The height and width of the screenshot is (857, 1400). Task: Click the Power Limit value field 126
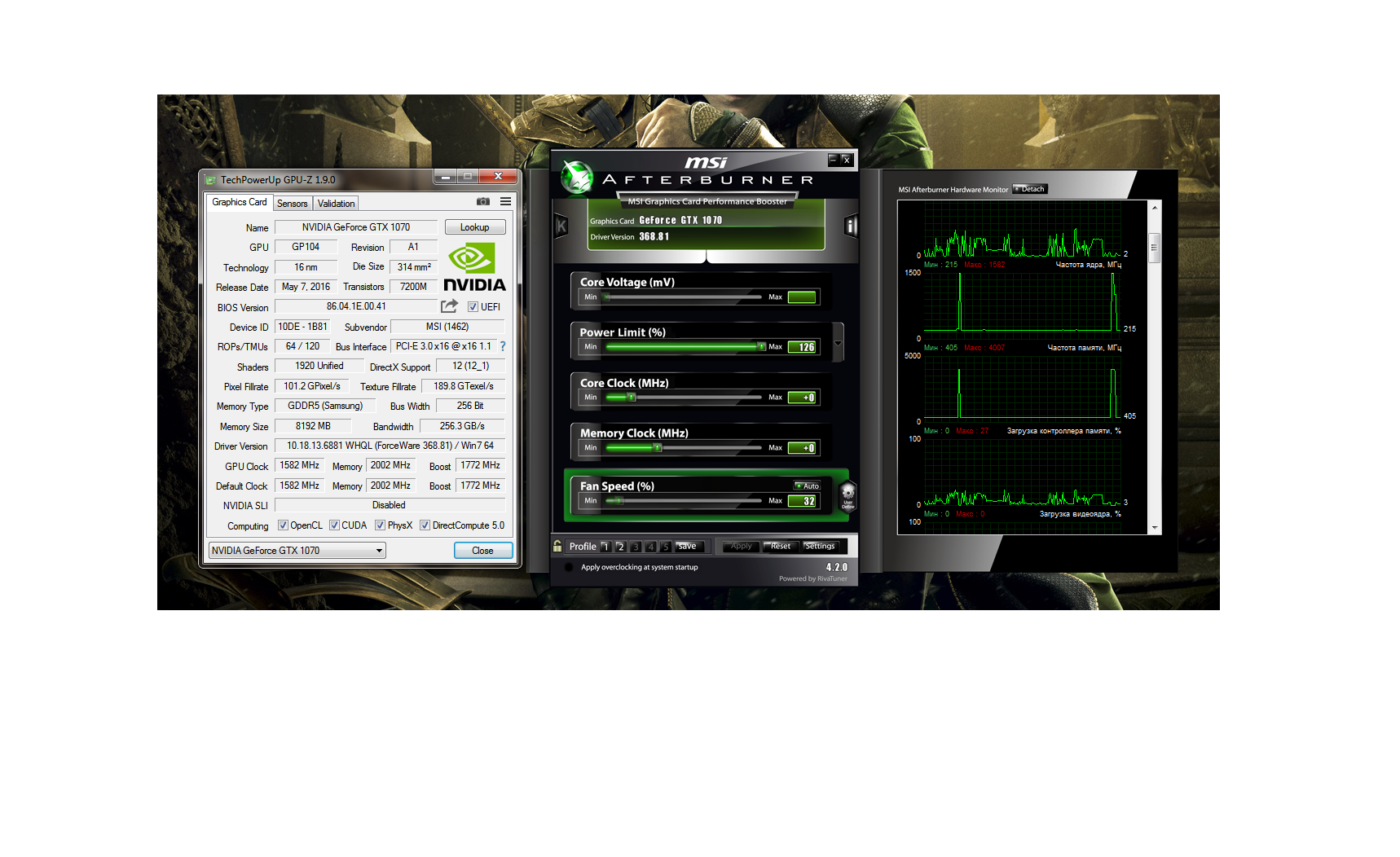(803, 347)
